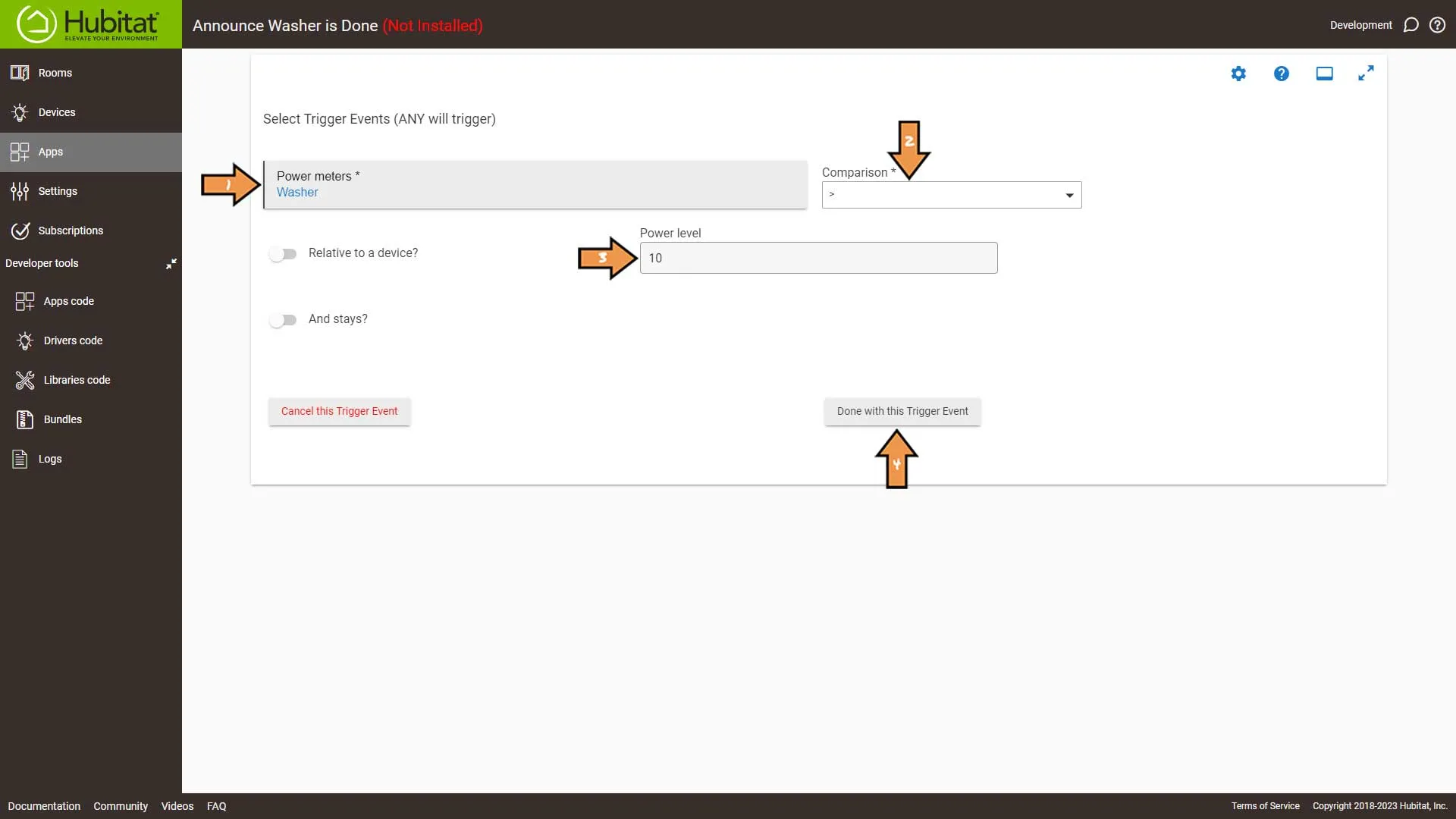Image resolution: width=1456 pixels, height=819 pixels.
Task: Open Bundles in Developer tools
Action: pos(62,419)
